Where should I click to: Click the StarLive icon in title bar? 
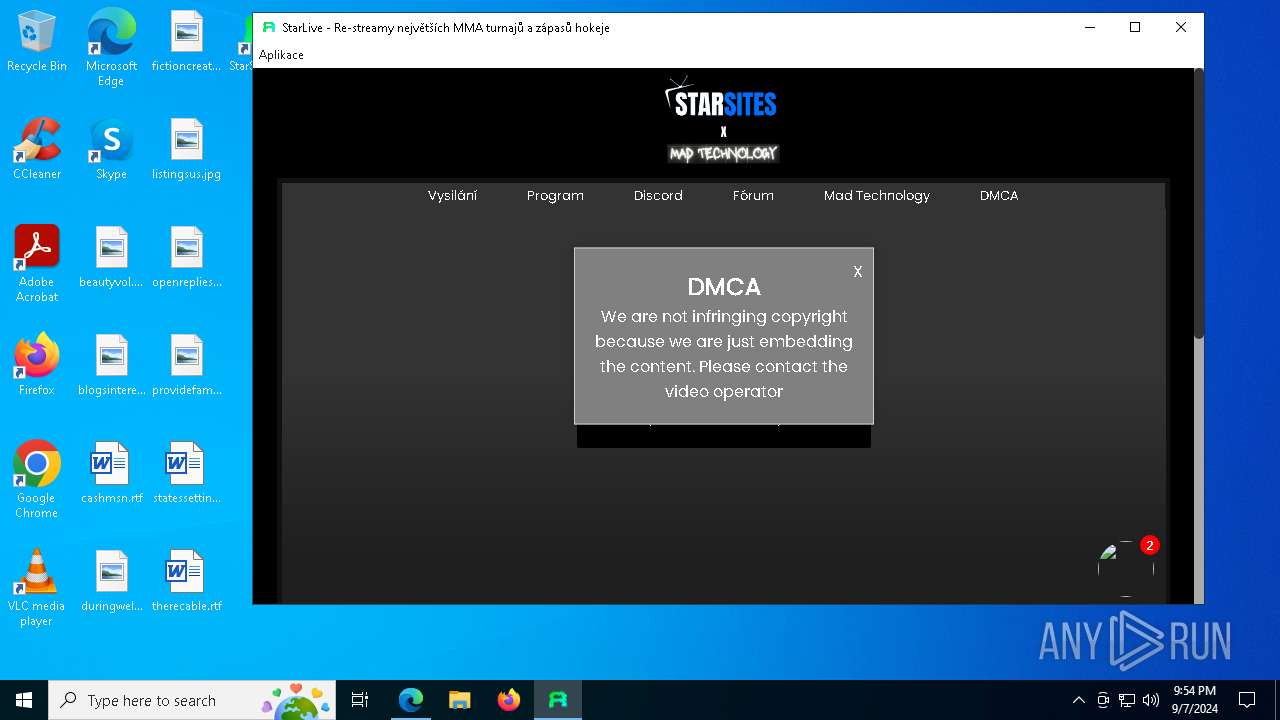tap(268, 28)
